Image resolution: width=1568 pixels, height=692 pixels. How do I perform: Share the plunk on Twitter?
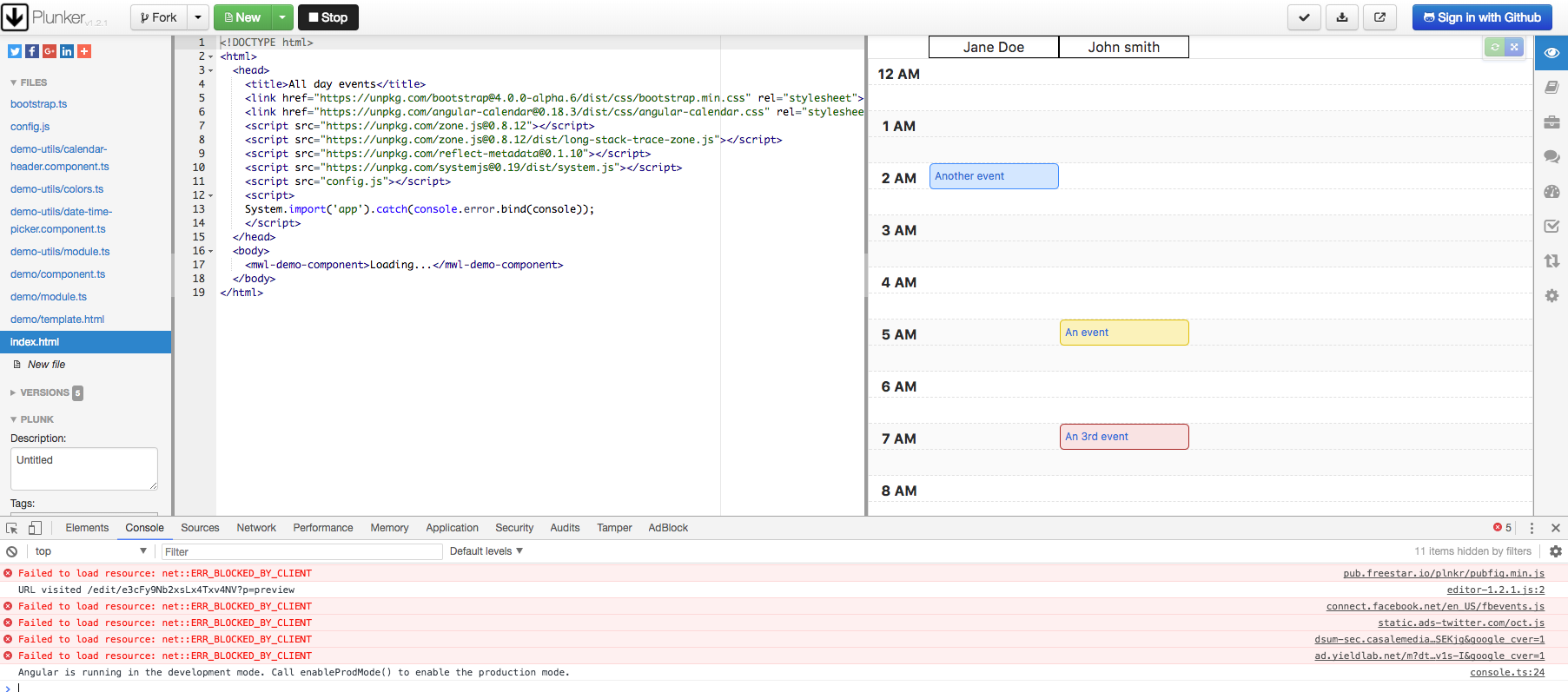(15, 51)
